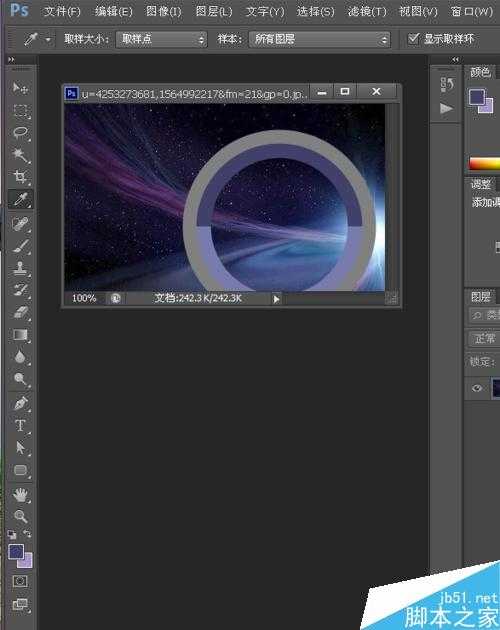Toggle Quick Mask mode icon

coord(20,581)
